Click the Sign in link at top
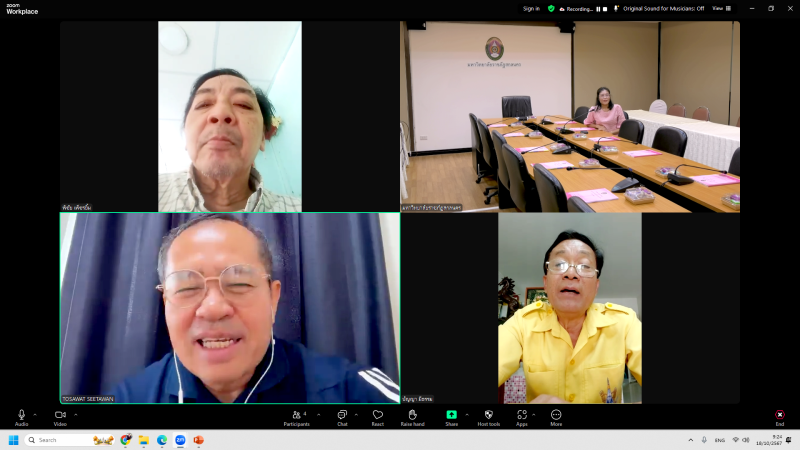Image resolution: width=800 pixels, height=450 pixels. [x=531, y=8]
